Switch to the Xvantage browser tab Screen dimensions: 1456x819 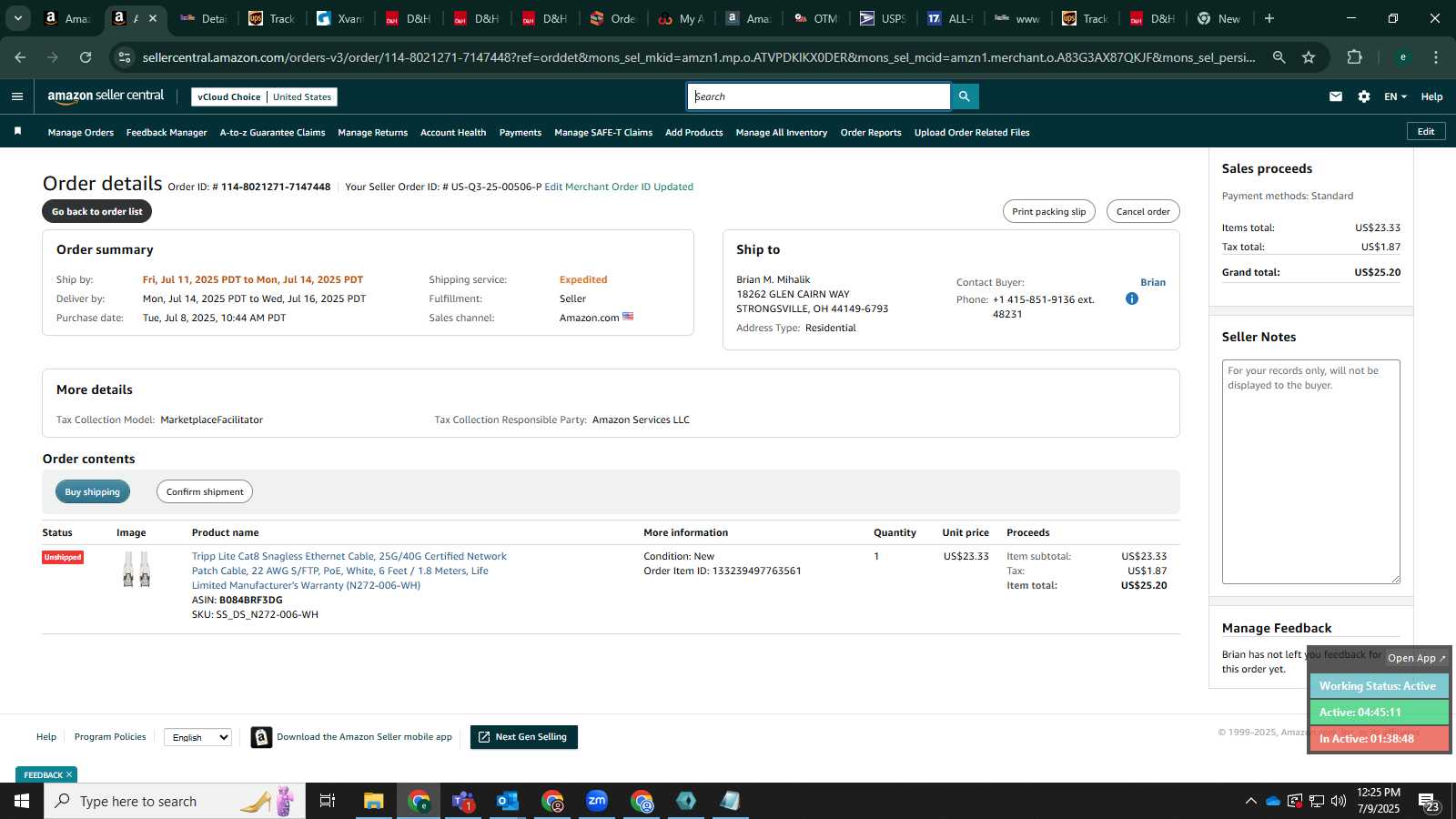pos(339,18)
